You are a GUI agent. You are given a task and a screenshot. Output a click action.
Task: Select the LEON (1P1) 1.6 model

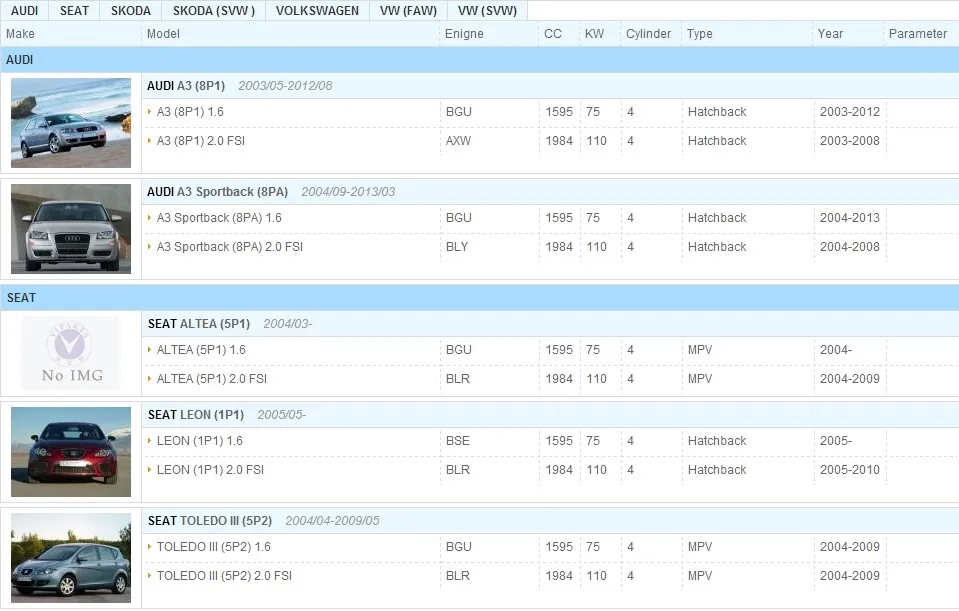click(x=199, y=440)
